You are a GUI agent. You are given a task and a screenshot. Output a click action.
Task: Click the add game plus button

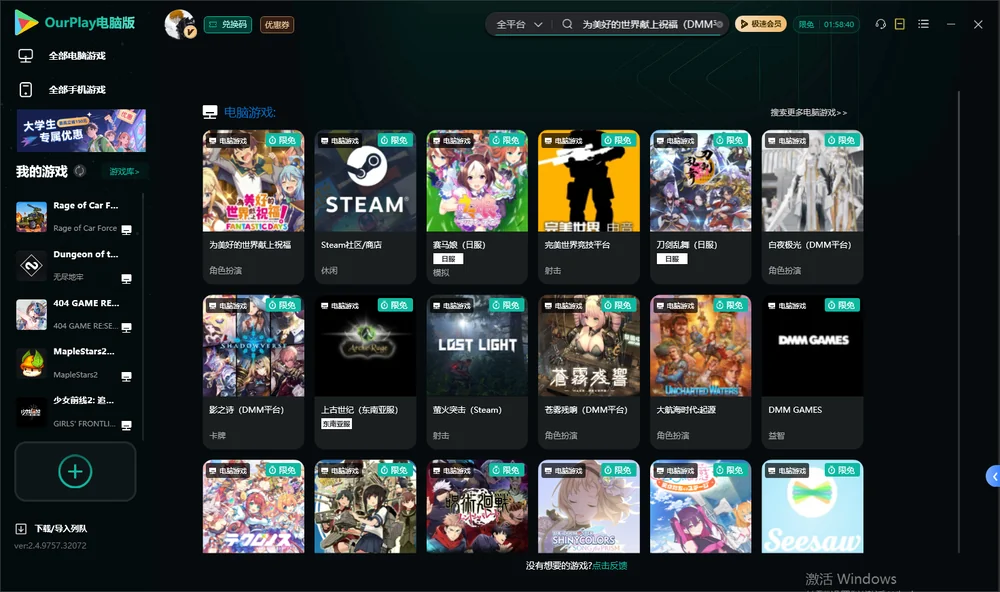[x=75, y=471]
